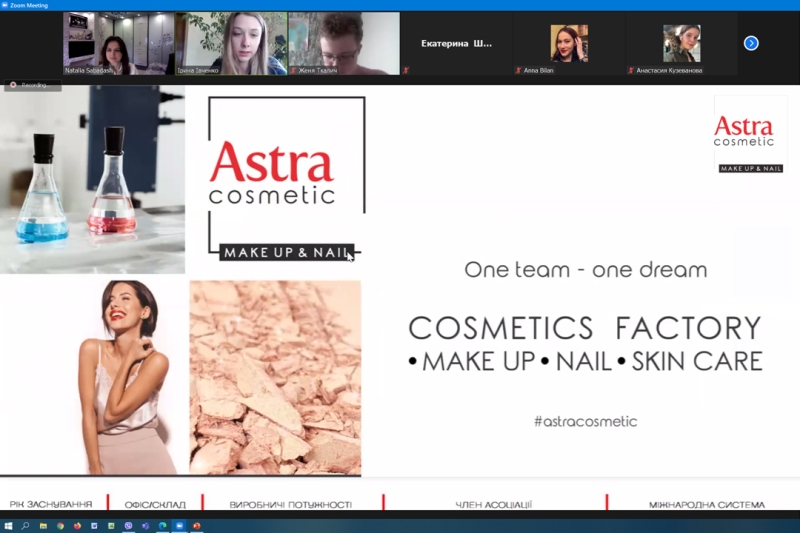Open the Excel taskbar icon
The height and width of the screenshot is (533, 800).
point(111,526)
